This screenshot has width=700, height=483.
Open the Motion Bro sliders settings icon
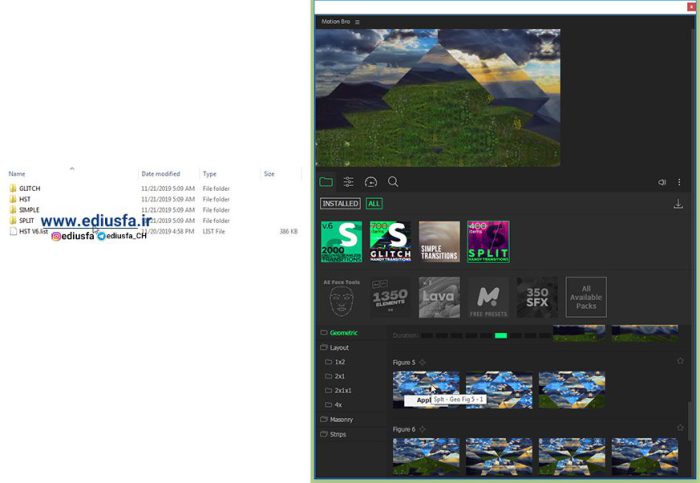[x=349, y=182]
